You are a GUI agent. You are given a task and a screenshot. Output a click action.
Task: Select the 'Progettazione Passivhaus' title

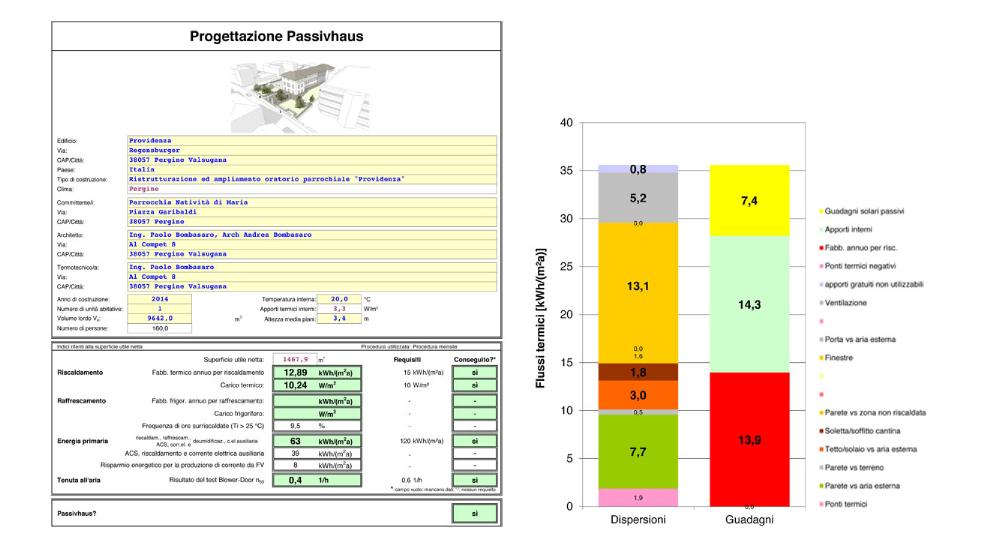pyautogui.click(x=276, y=36)
